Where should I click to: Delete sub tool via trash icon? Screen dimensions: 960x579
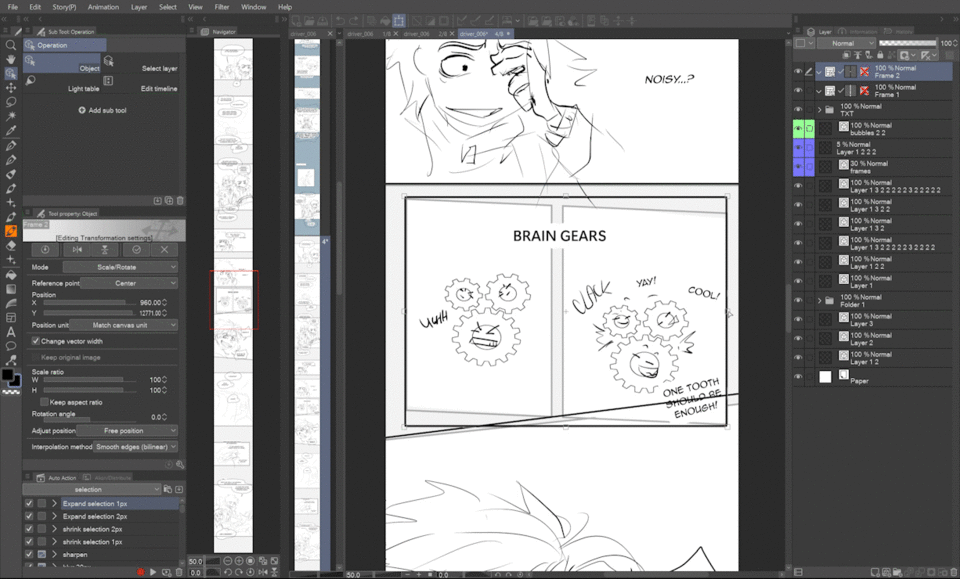pos(180,200)
